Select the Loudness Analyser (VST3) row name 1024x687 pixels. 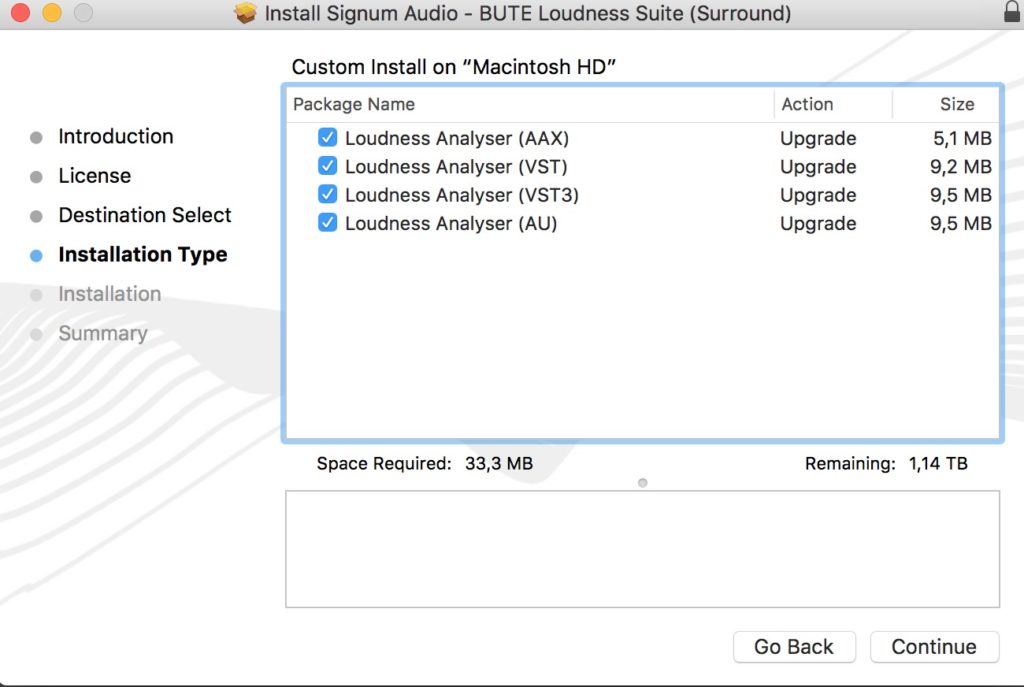[x=462, y=195]
